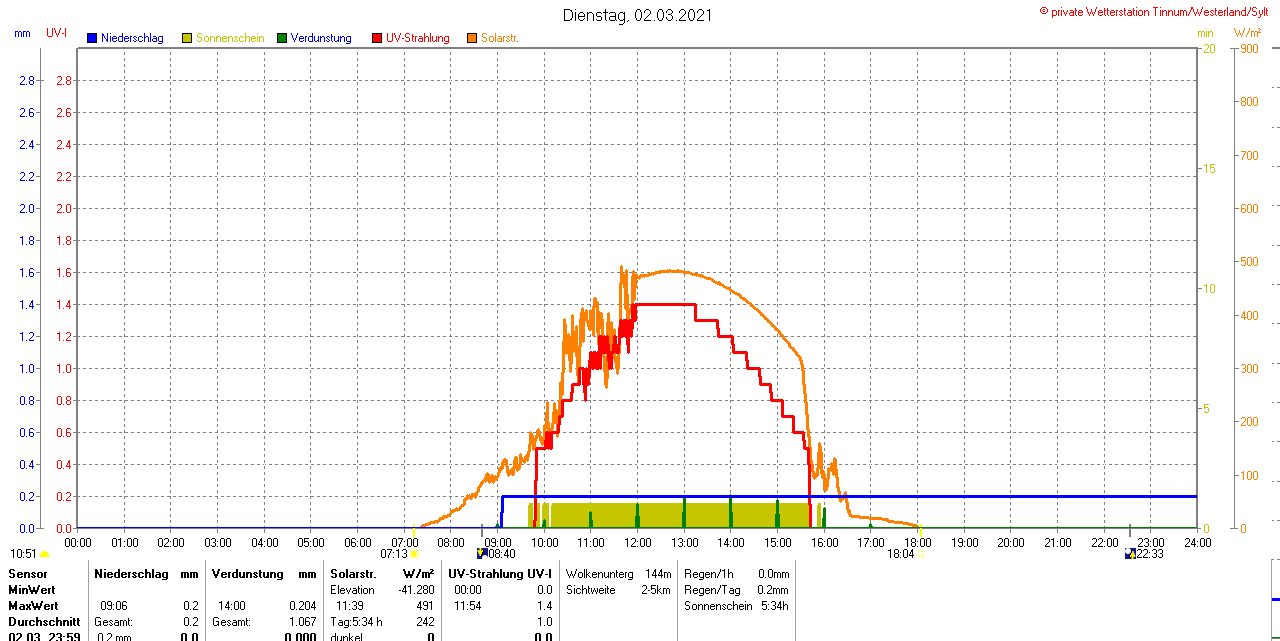Screen dimensions: 1280x641
Task: Click the date title Dienstag, 02.03.2021
Action: pos(638,15)
